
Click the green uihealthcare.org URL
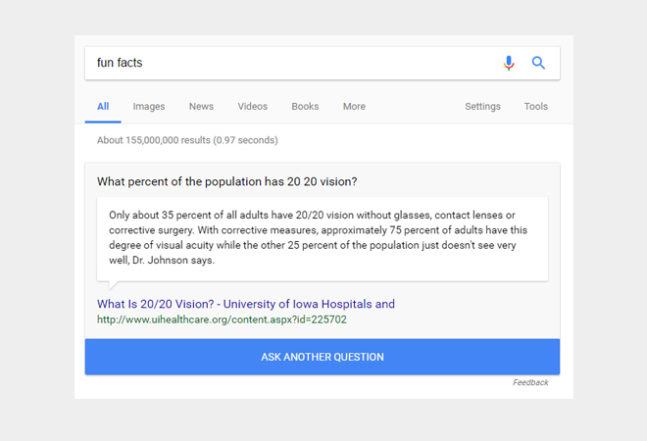pos(221,320)
